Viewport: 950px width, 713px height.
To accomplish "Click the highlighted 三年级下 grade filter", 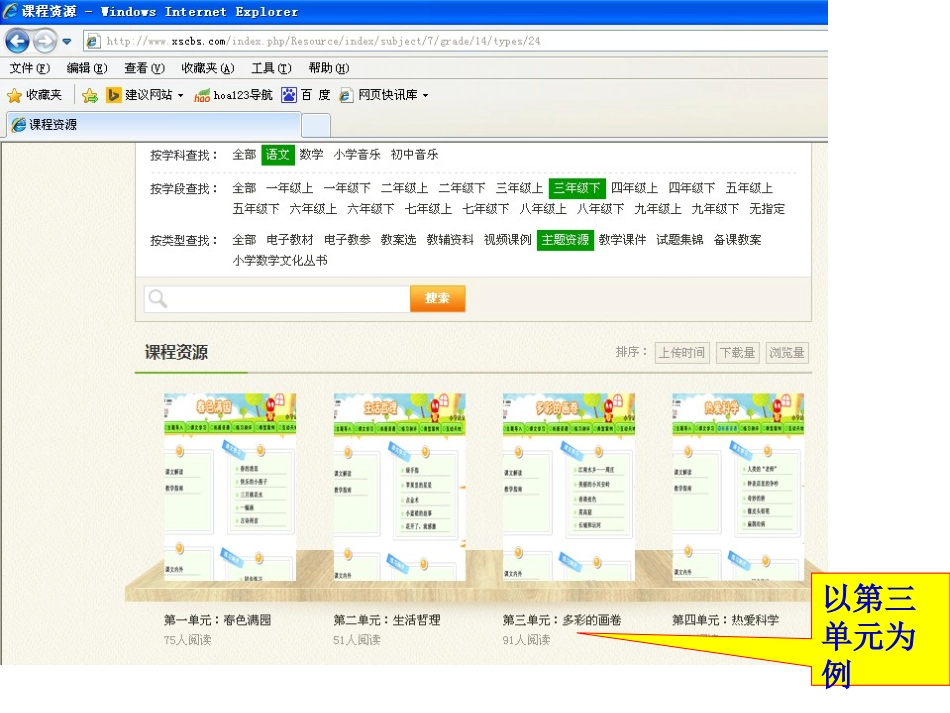I will coord(577,188).
